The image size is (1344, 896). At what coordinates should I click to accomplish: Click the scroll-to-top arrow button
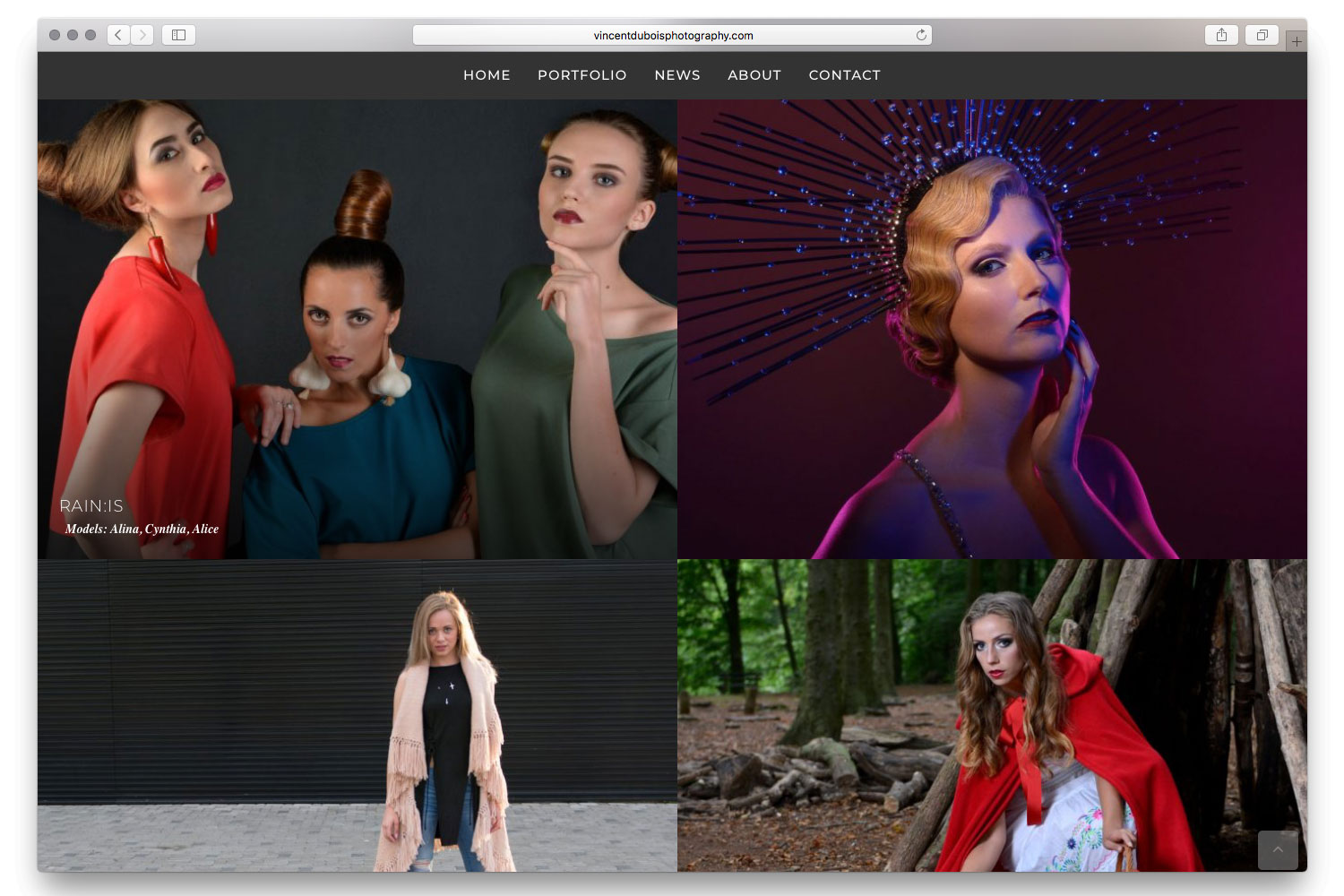(x=1278, y=849)
